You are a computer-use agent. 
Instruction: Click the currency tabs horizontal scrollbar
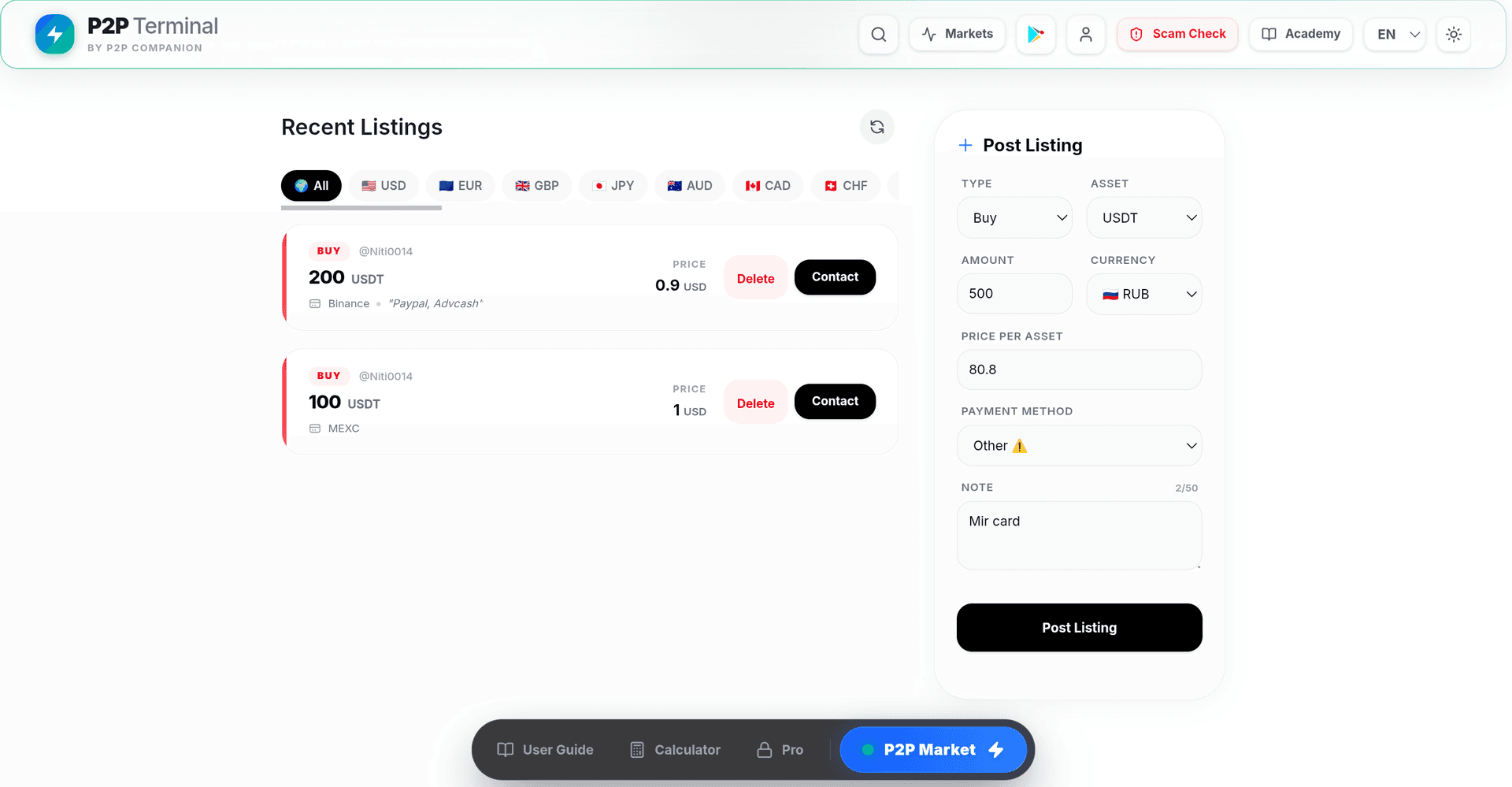[x=361, y=208]
